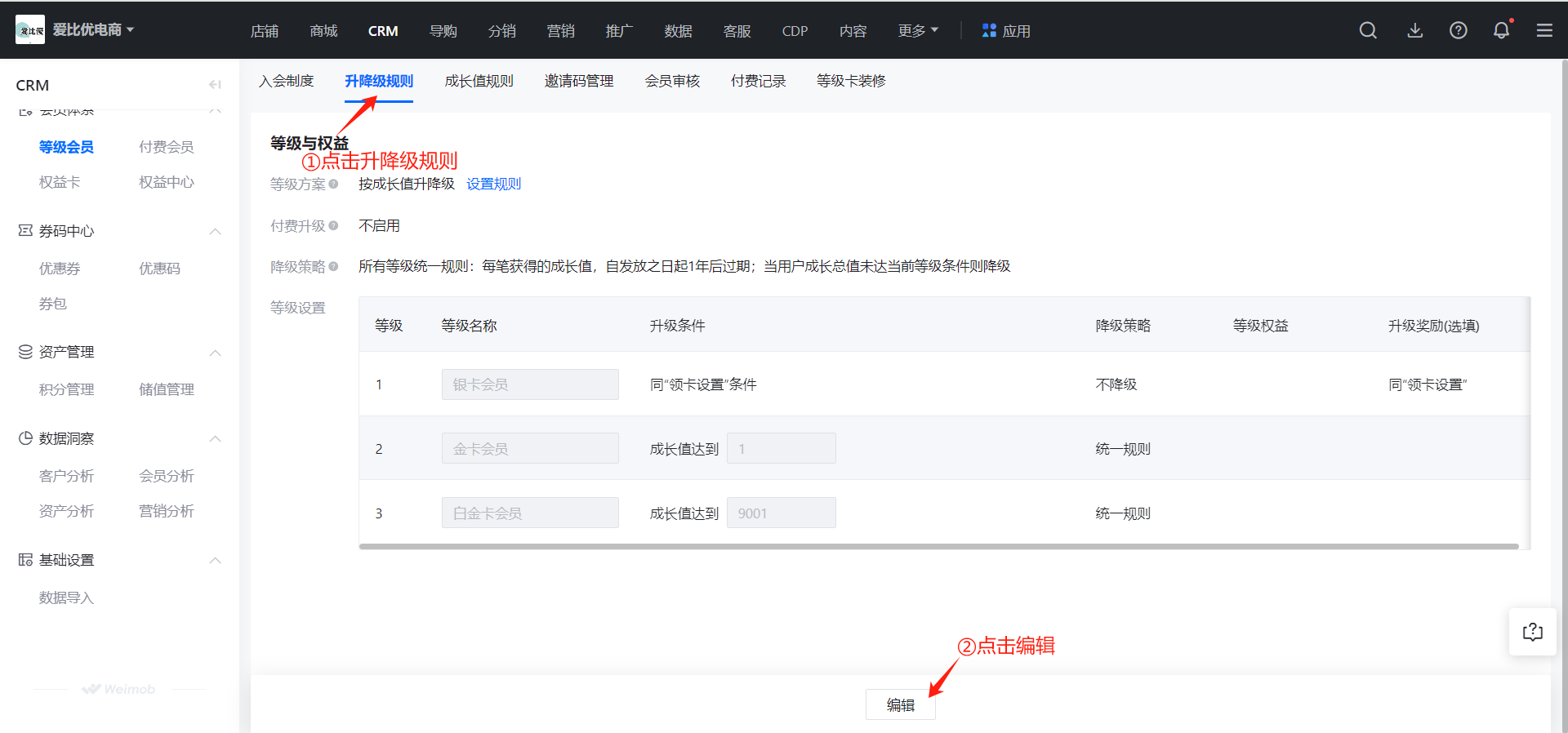The image size is (1568, 733).
Task: Click the 资产管理 section icon
Action: click(25, 352)
